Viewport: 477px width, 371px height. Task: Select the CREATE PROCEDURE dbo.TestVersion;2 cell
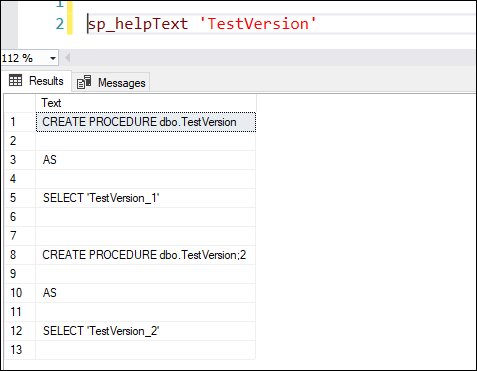click(146, 255)
